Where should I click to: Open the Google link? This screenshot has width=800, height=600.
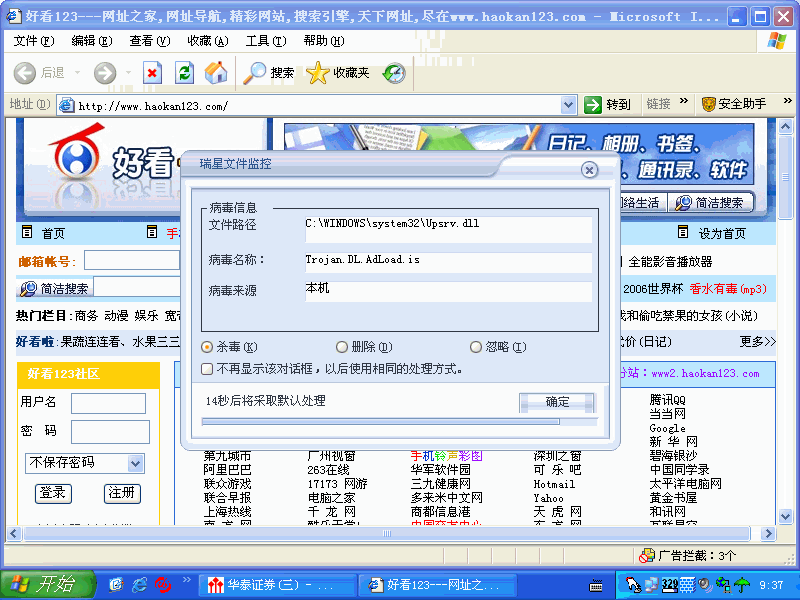667,428
